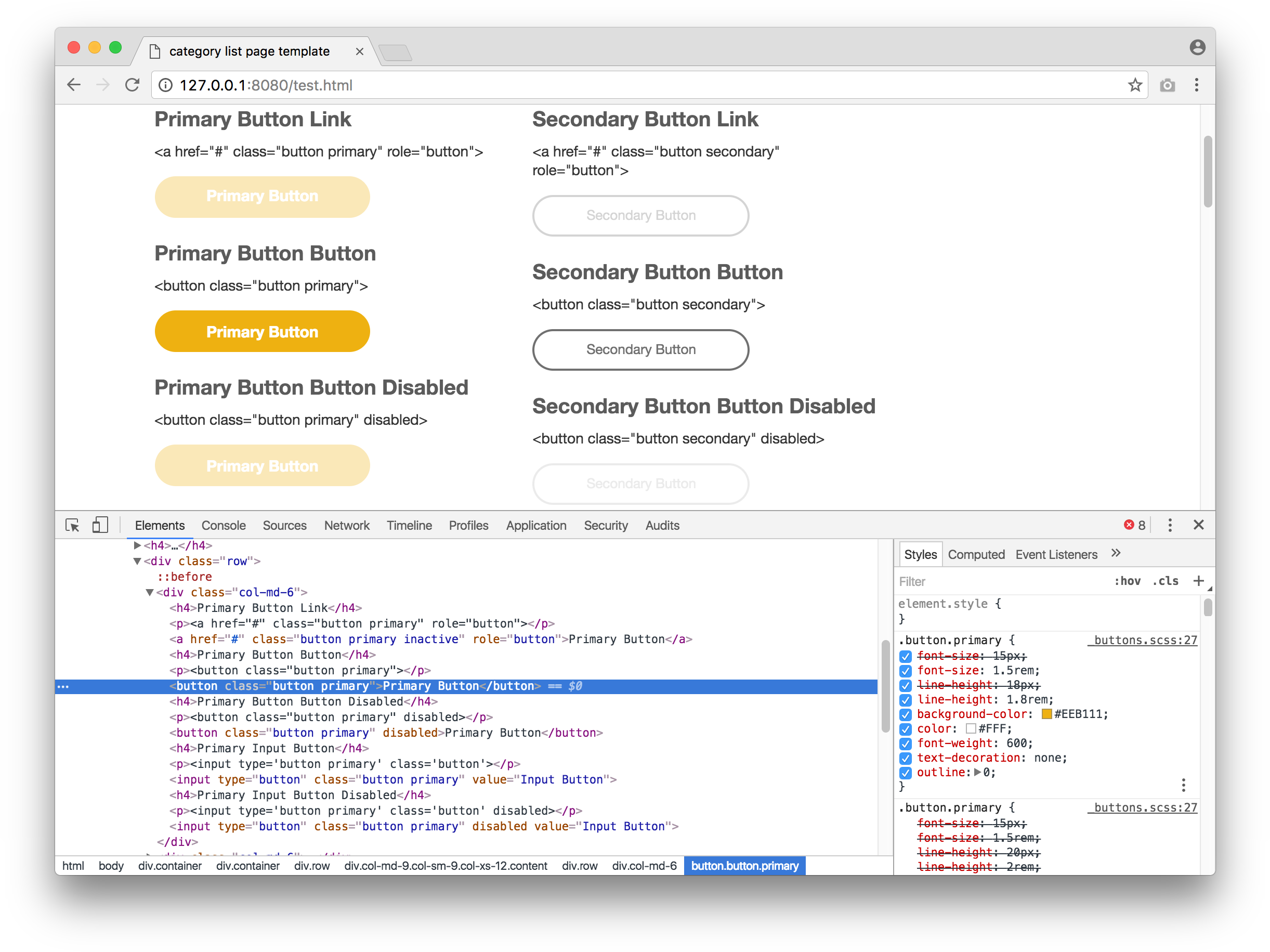Disable the background-color property checkbox
Screen dimensions: 1270x952
coord(906,714)
